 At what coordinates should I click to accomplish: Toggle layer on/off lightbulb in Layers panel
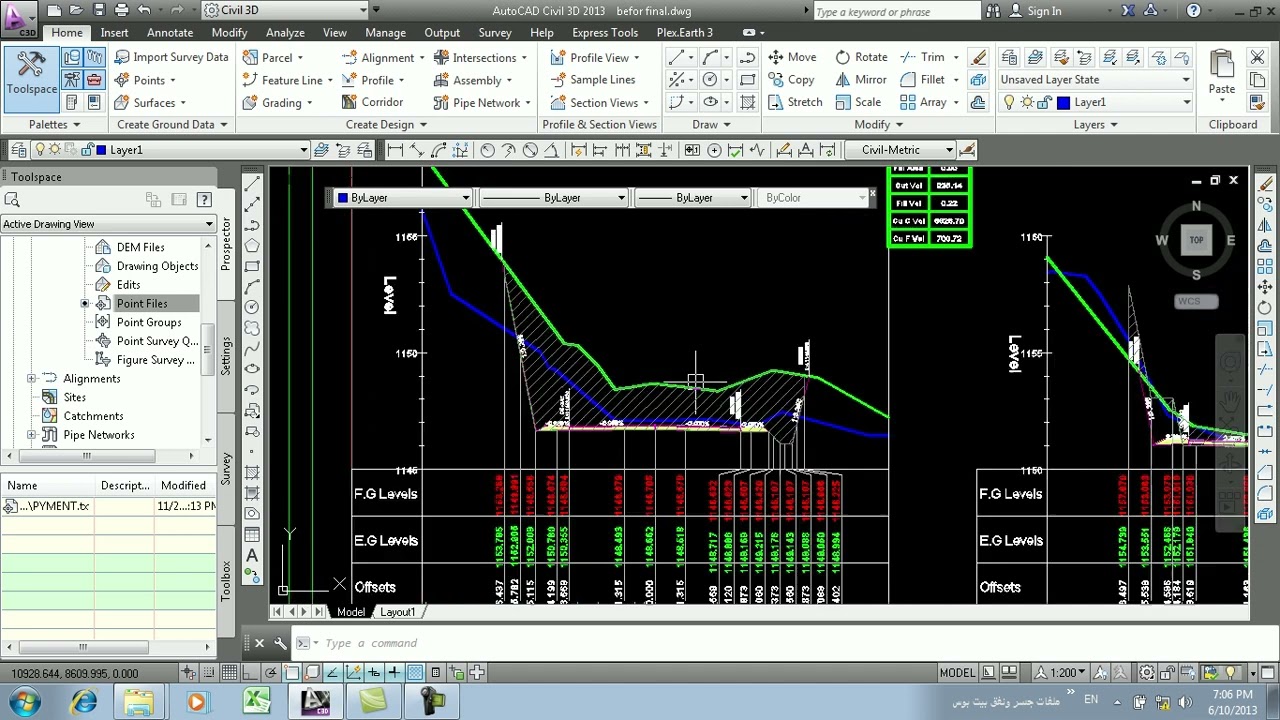tap(1009, 102)
